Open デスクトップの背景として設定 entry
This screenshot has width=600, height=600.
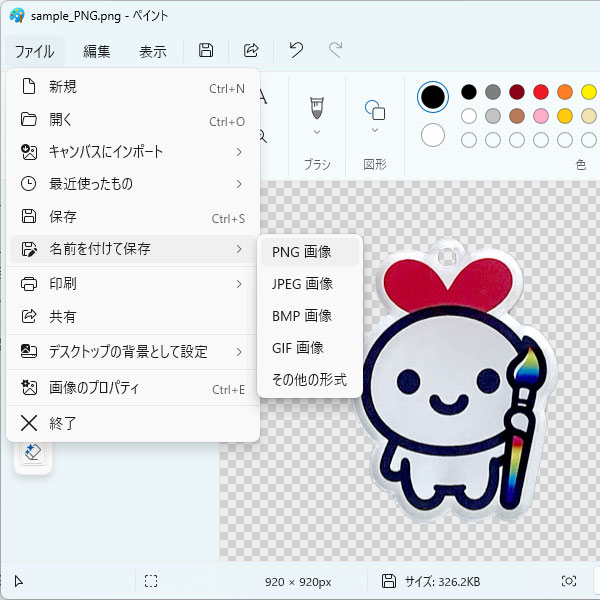coord(132,352)
